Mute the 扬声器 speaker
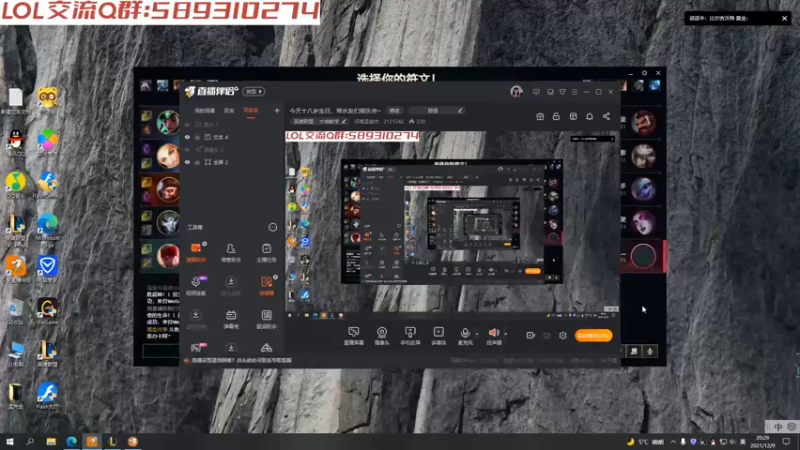800x450 pixels. point(493,333)
